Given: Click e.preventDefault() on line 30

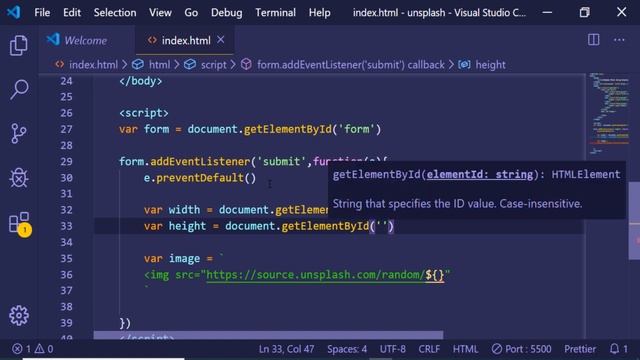Looking at the screenshot, I should 200,178.
